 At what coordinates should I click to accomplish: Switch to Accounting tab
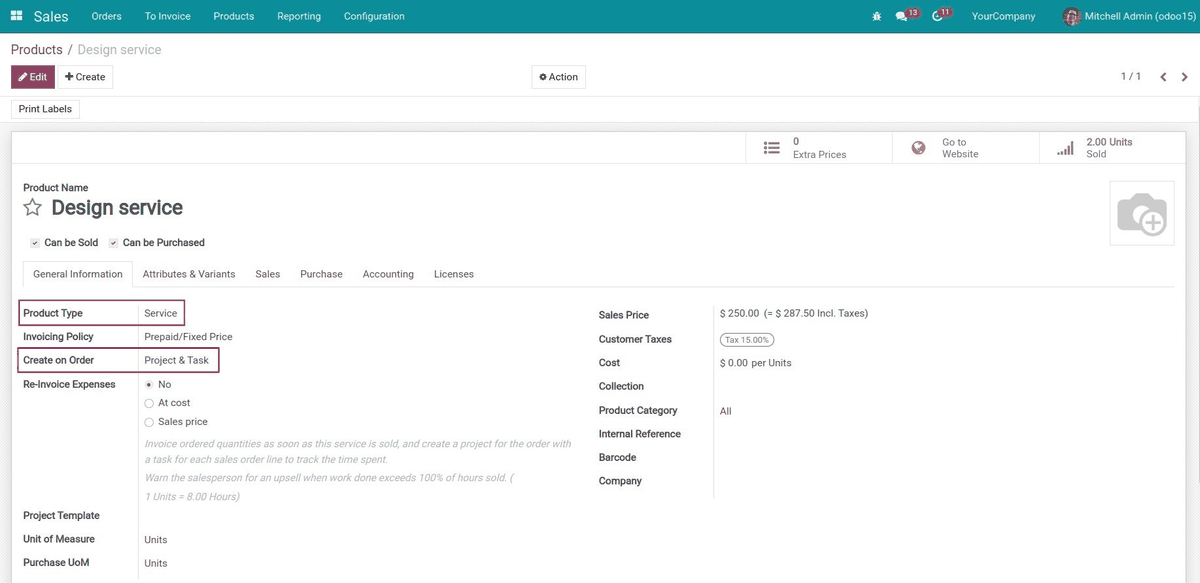click(388, 274)
